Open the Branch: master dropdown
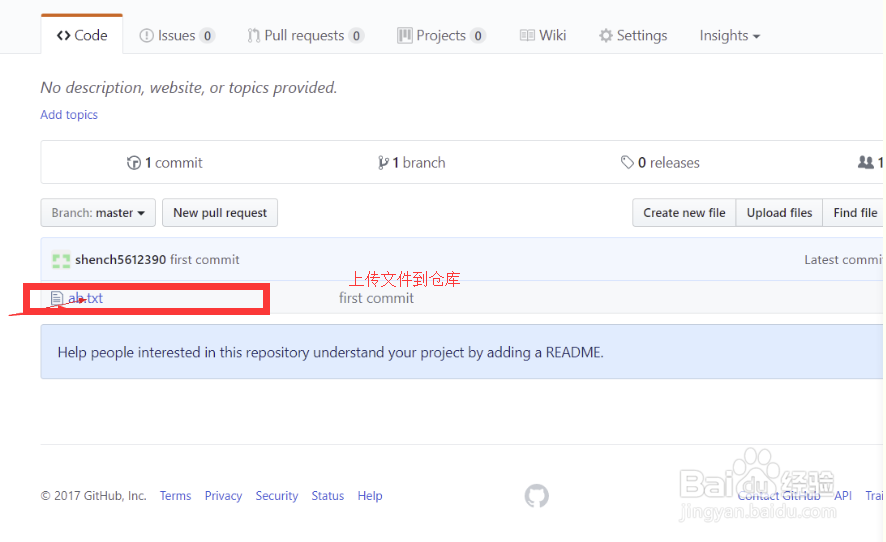Screen dimensions: 886x542 point(98,213)
